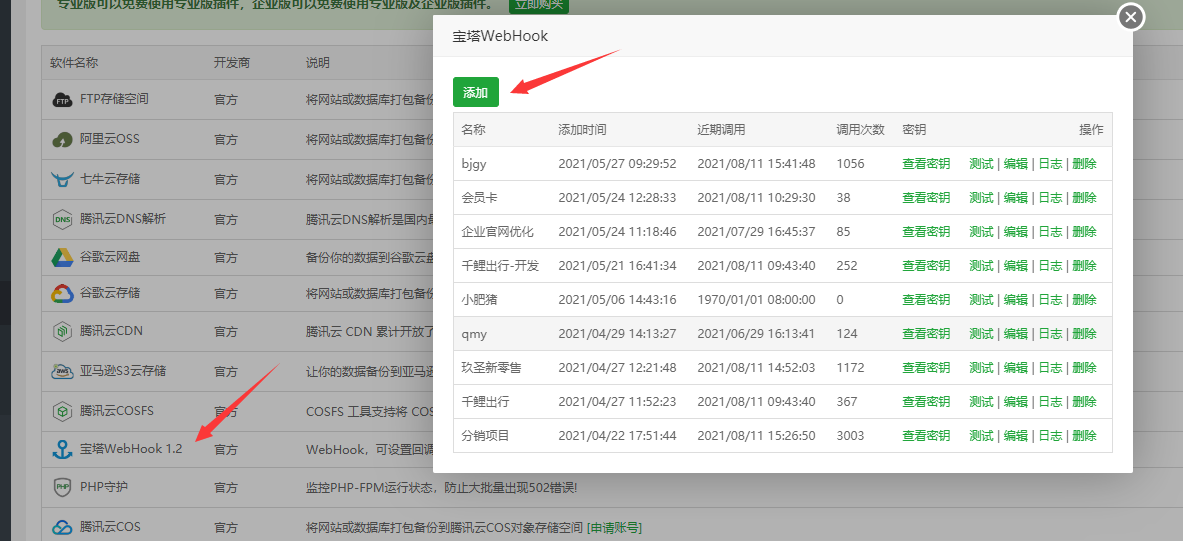Viewport: 1183px width, 541px height.
Task: Click the 调用次数 column header
Action: 860,130
